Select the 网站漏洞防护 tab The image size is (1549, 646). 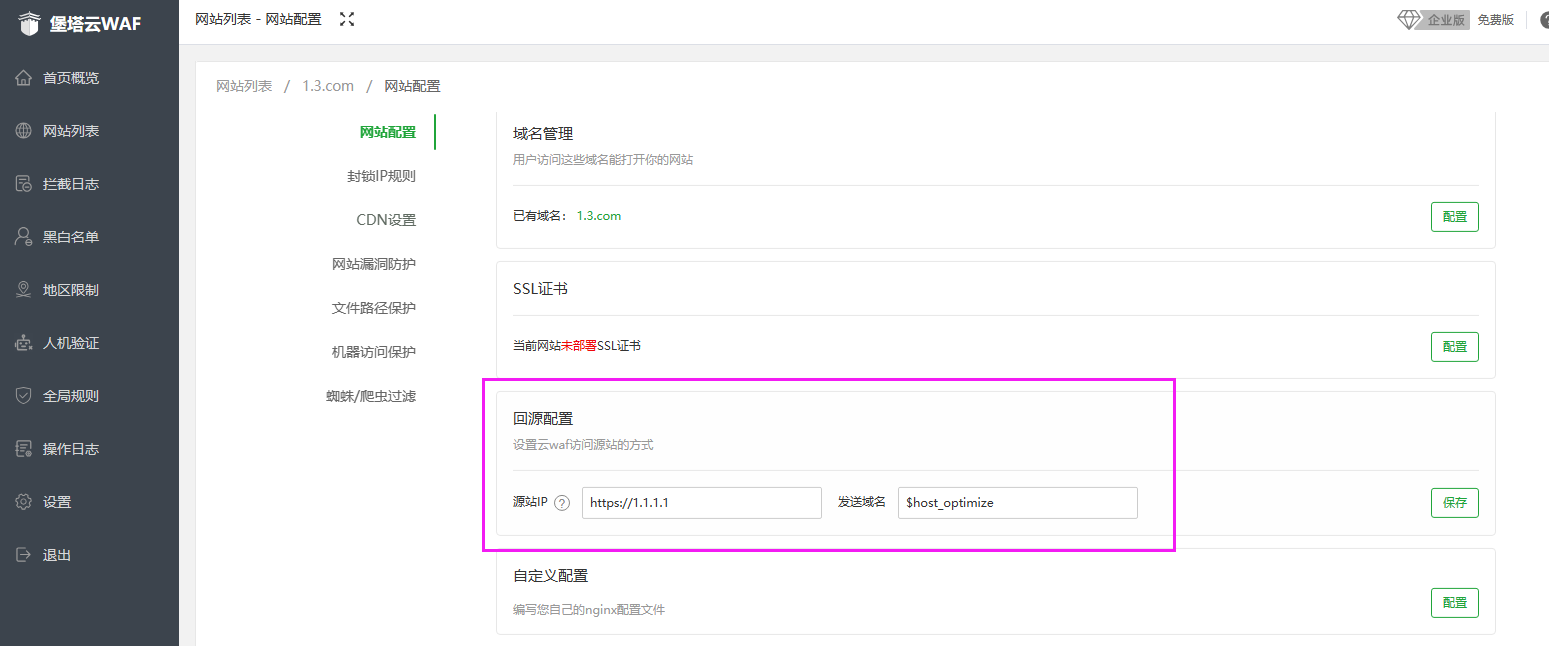pyautogui.click(x=374, y=264)
